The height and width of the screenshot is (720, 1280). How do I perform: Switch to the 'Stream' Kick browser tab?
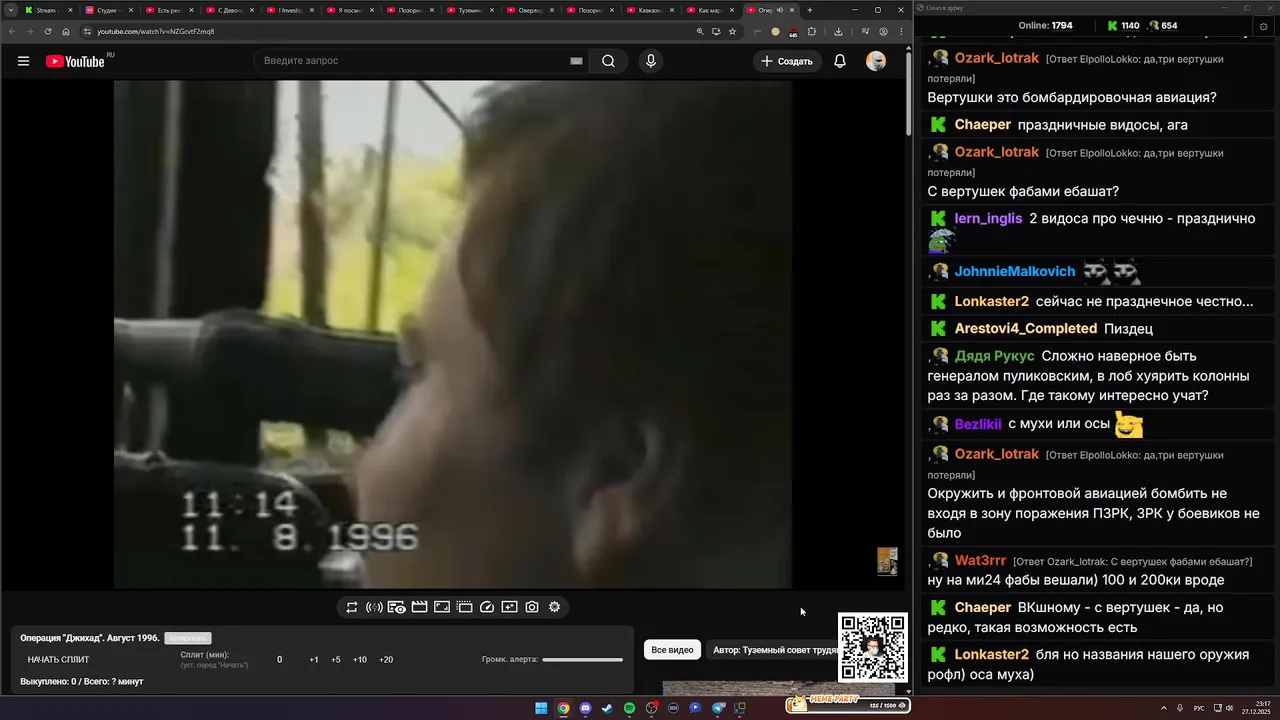click(x=46, y=10)
